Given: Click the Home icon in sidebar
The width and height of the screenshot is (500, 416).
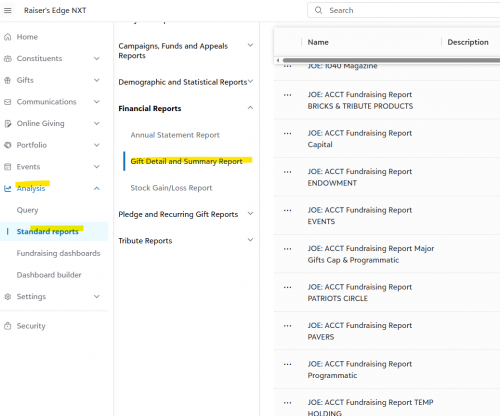Looking at the screenshot, I should point(7,37).
